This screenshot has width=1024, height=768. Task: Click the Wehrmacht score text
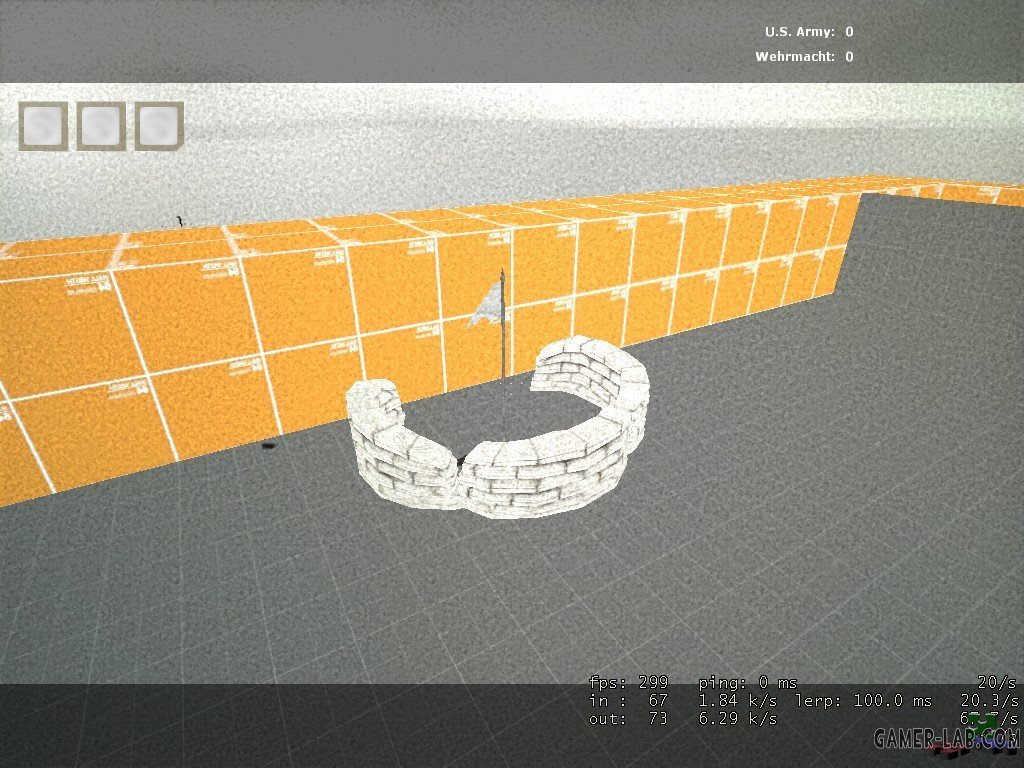[x=804, y=56]
